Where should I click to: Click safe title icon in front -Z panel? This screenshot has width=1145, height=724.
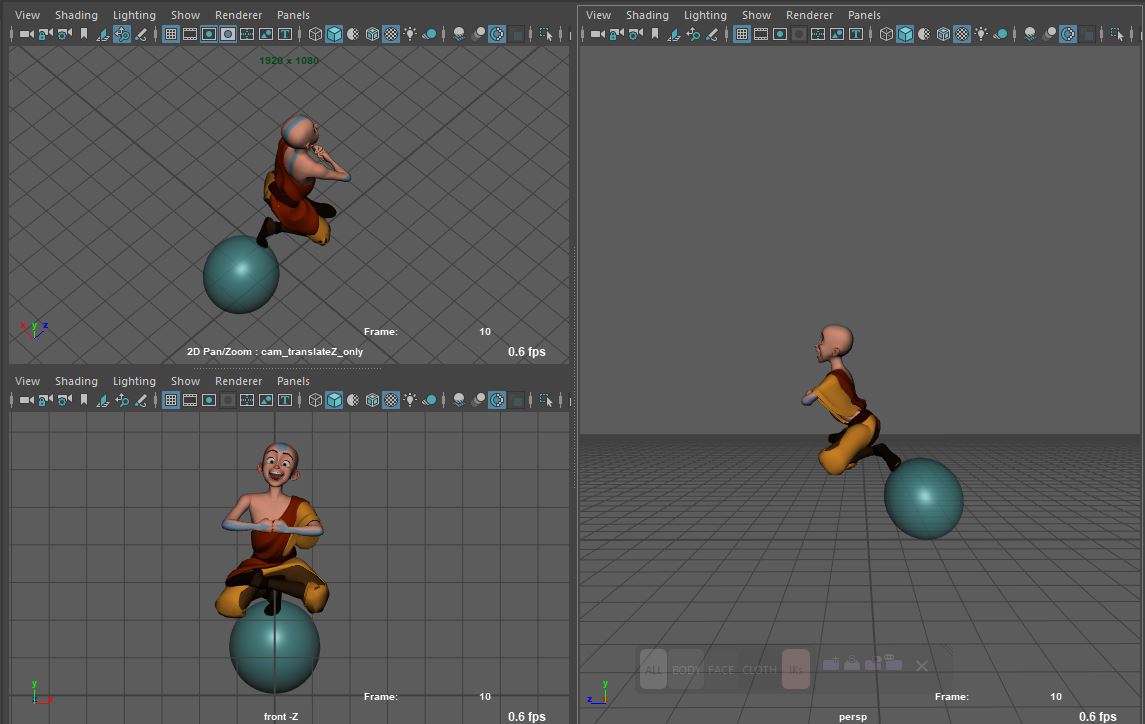[x=285, y=400]
